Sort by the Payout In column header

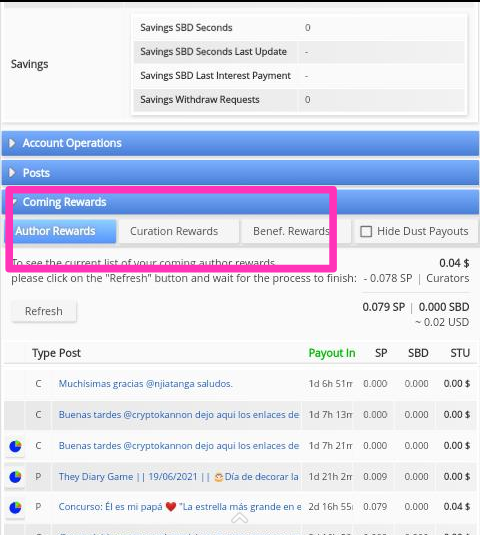pos(332,353)
